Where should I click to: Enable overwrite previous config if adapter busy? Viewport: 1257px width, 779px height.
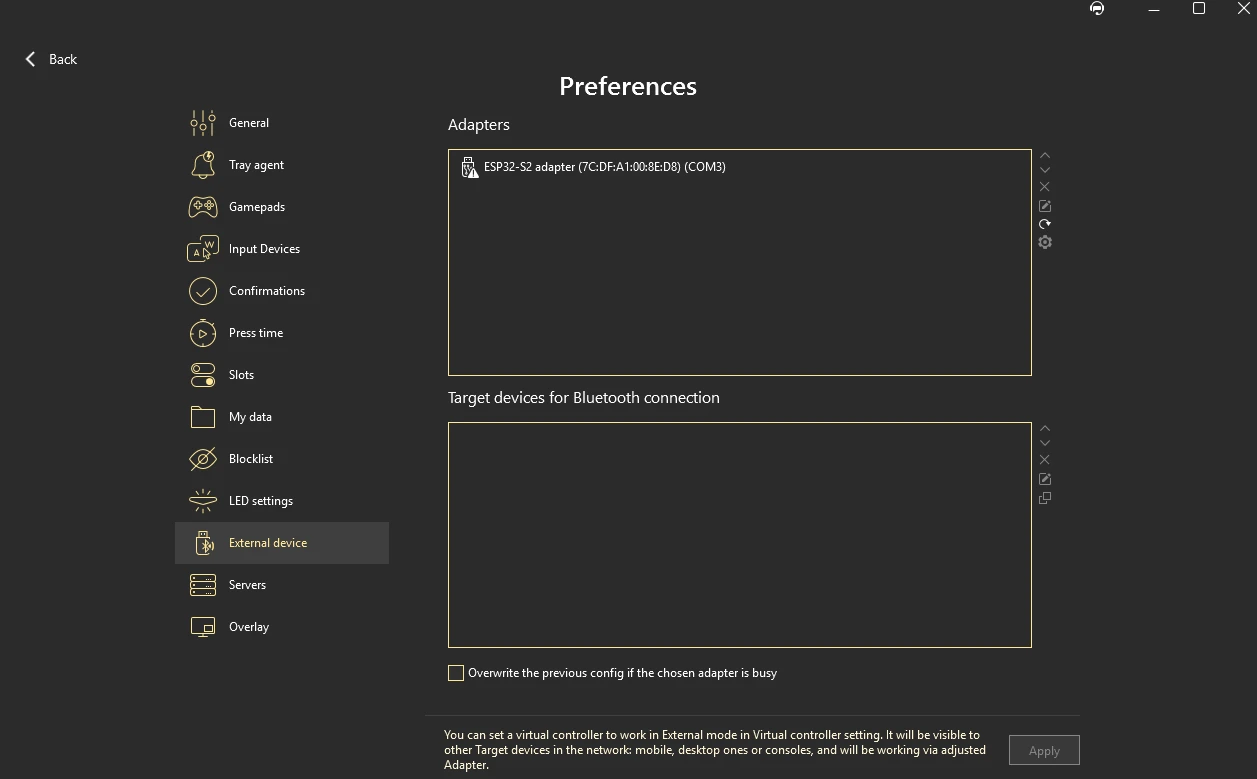pyautogui.click(x=456, y=673)
